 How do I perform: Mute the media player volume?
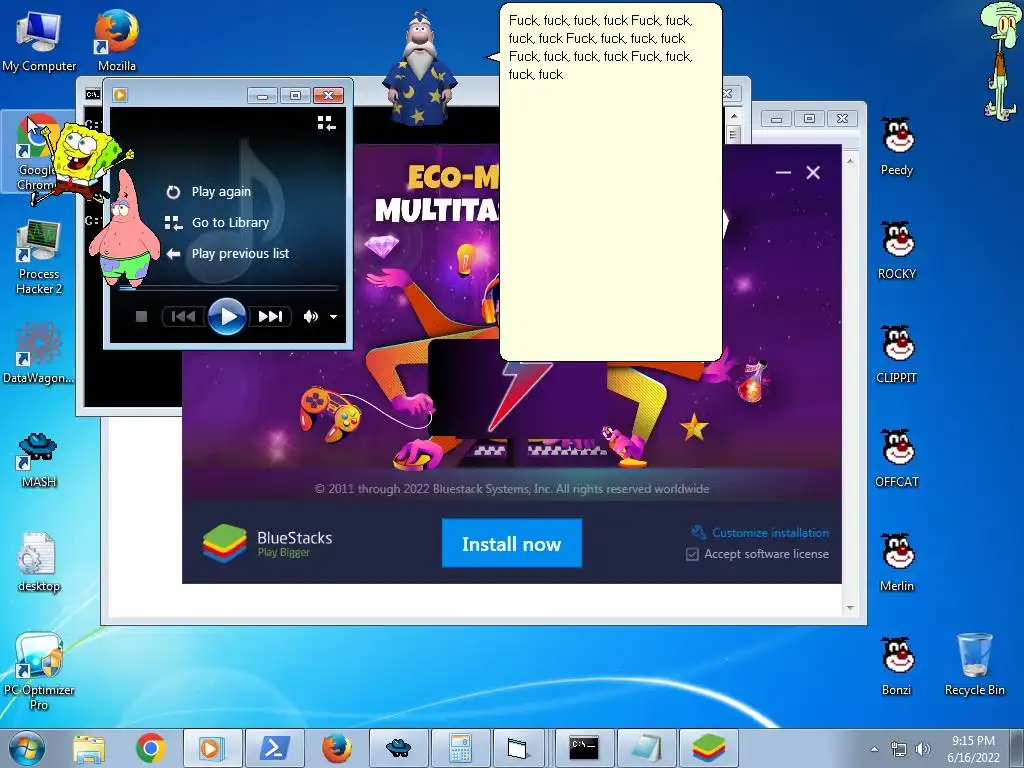tap(311, 317)
